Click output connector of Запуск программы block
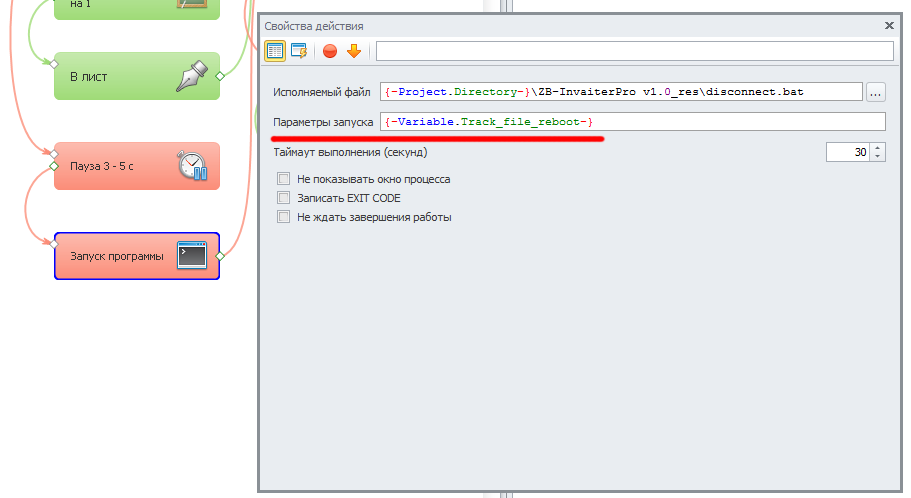911x498 pixels. pyautogui.click(x=220, y=256)
